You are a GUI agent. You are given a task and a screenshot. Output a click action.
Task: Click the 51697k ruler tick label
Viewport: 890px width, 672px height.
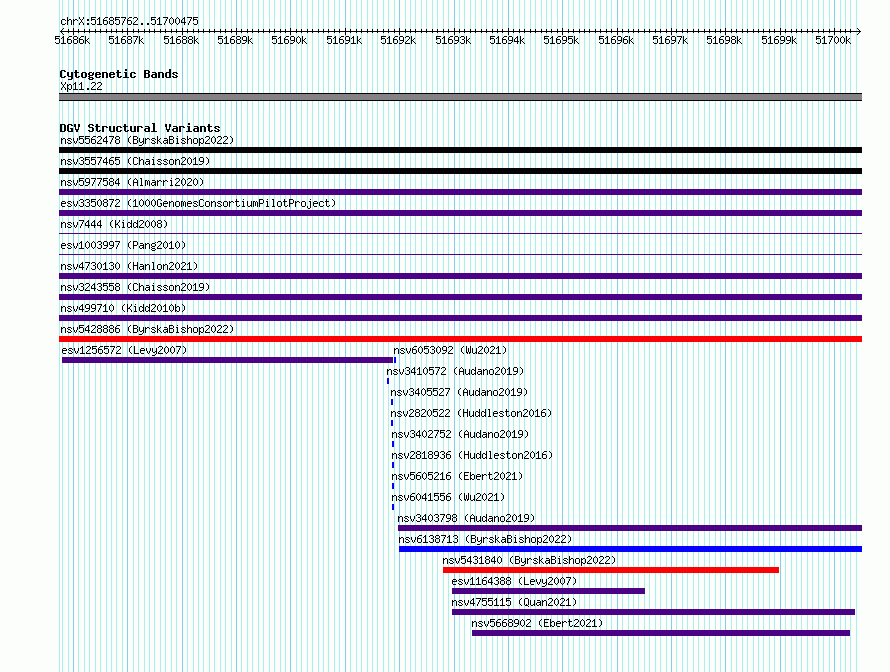point(670,40)
